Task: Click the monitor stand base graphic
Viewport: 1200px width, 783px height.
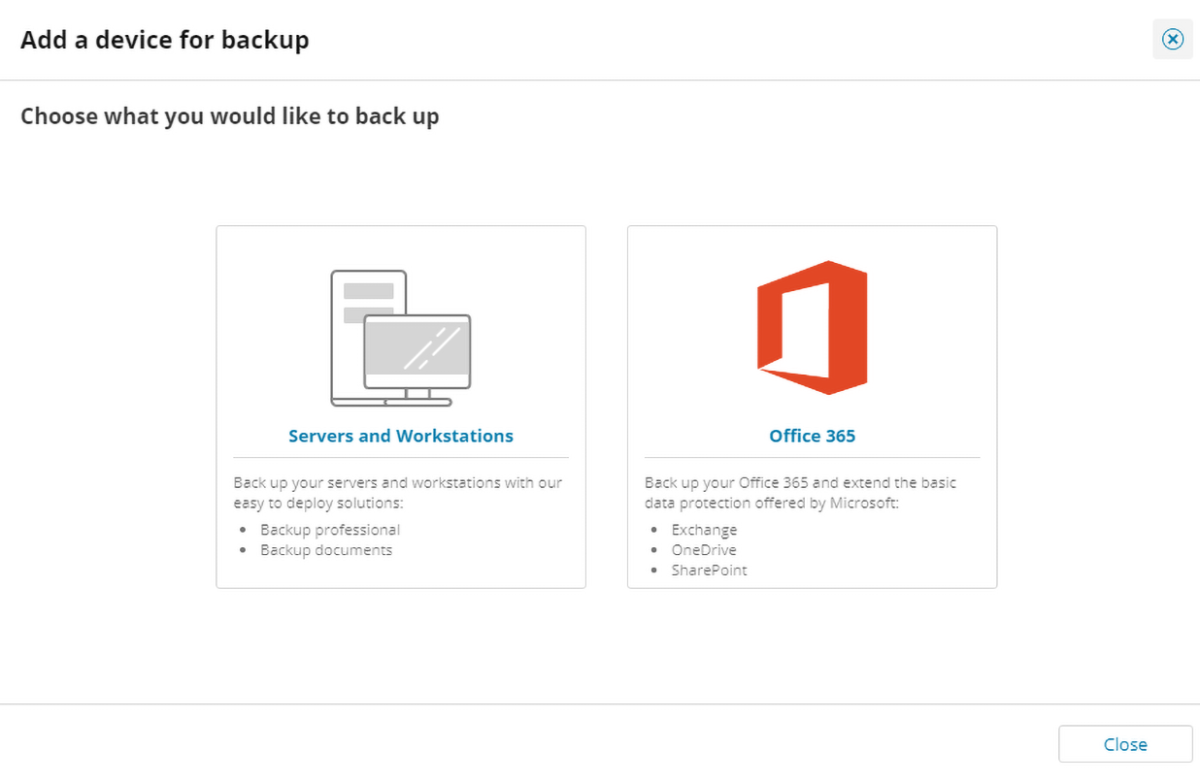Action: click(391, 402)
